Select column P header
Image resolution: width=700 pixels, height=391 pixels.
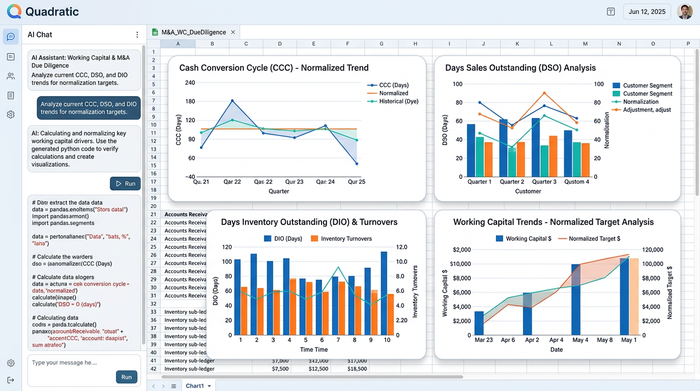[688, 44]
